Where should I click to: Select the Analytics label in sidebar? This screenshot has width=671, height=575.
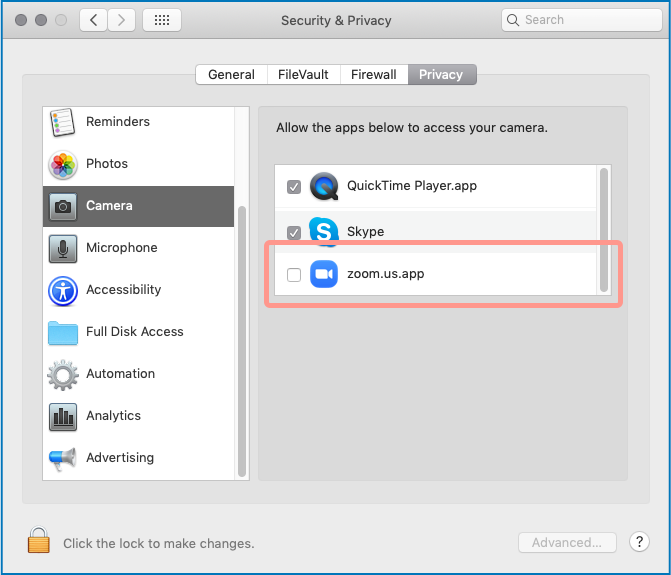tap(113, 416)
